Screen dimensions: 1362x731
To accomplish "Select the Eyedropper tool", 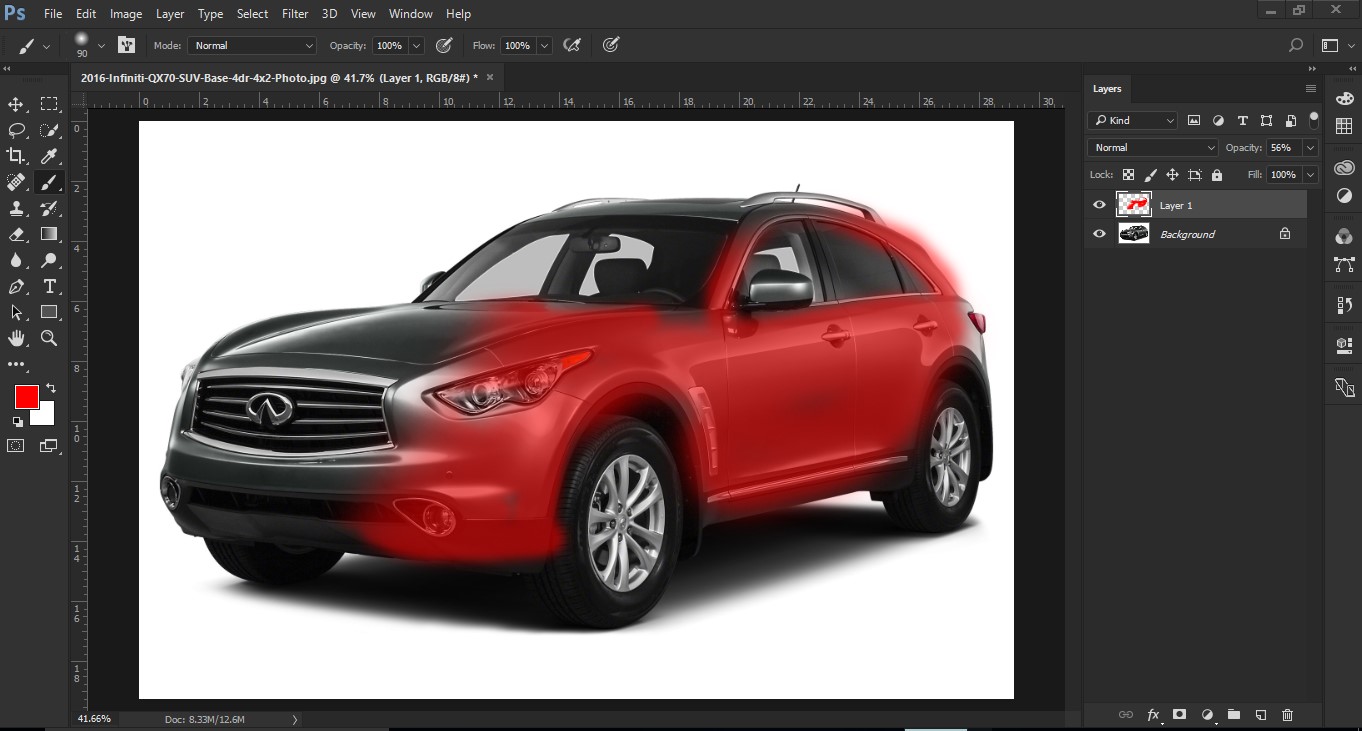I will point(49,156).
